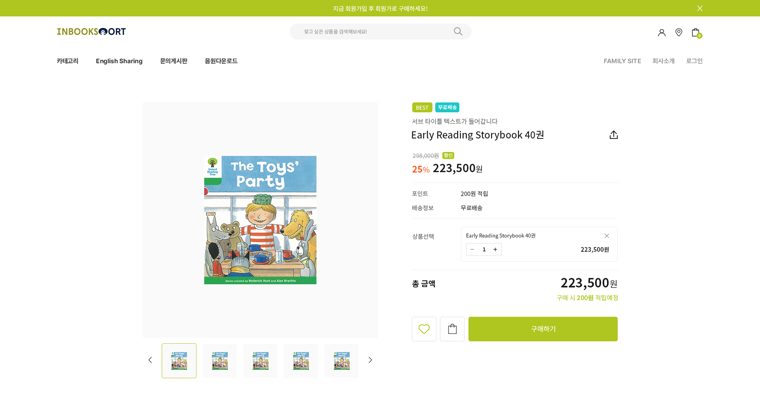This screenshot has height=418, width=760.
Task: Click the quantity value field
Action: (x=484, y=249)
